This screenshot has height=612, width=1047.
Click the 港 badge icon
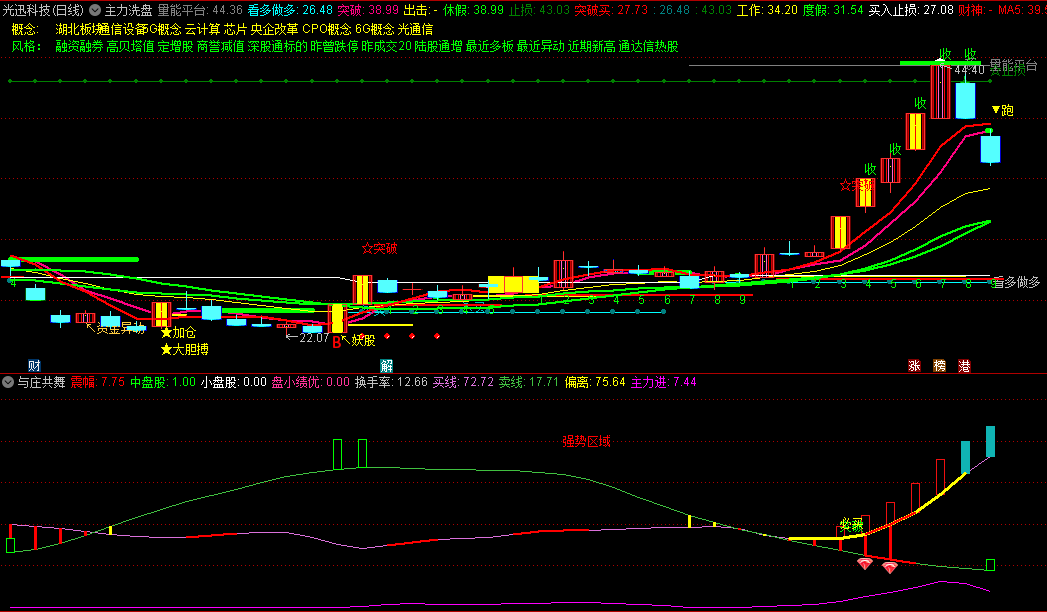(x=964, y=365)
